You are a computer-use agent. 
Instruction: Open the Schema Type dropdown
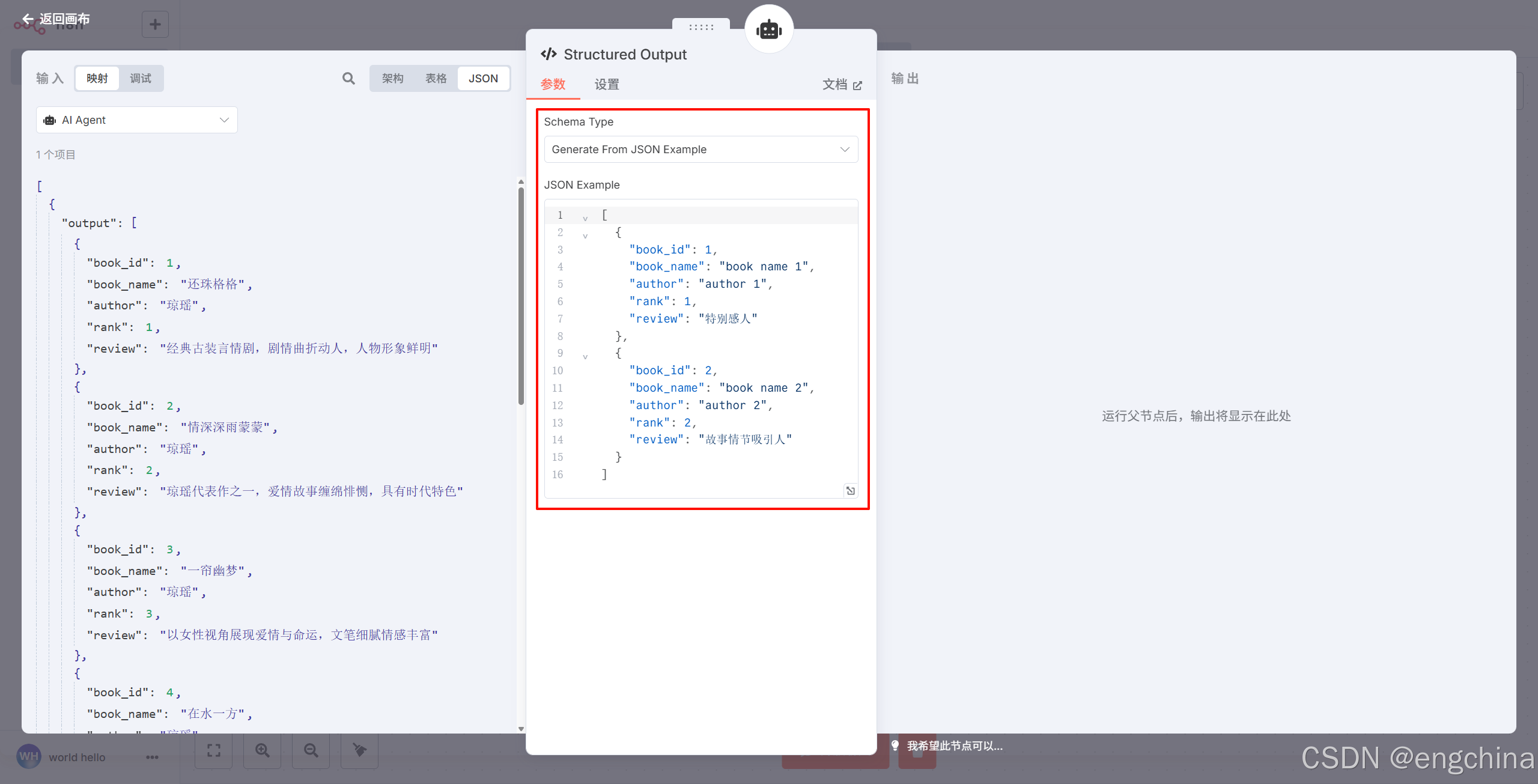(x=701, y=150)
